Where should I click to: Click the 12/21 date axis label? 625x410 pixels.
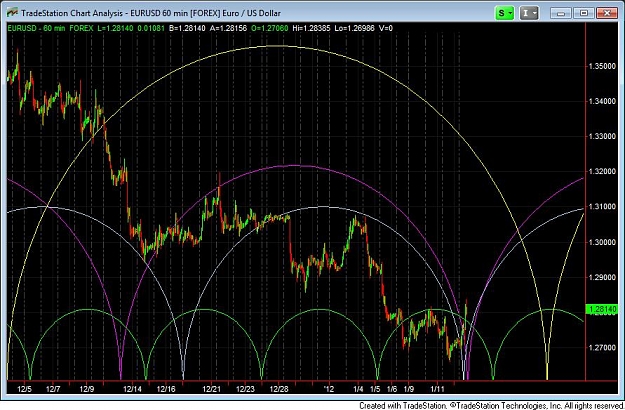tap(212, 389)
